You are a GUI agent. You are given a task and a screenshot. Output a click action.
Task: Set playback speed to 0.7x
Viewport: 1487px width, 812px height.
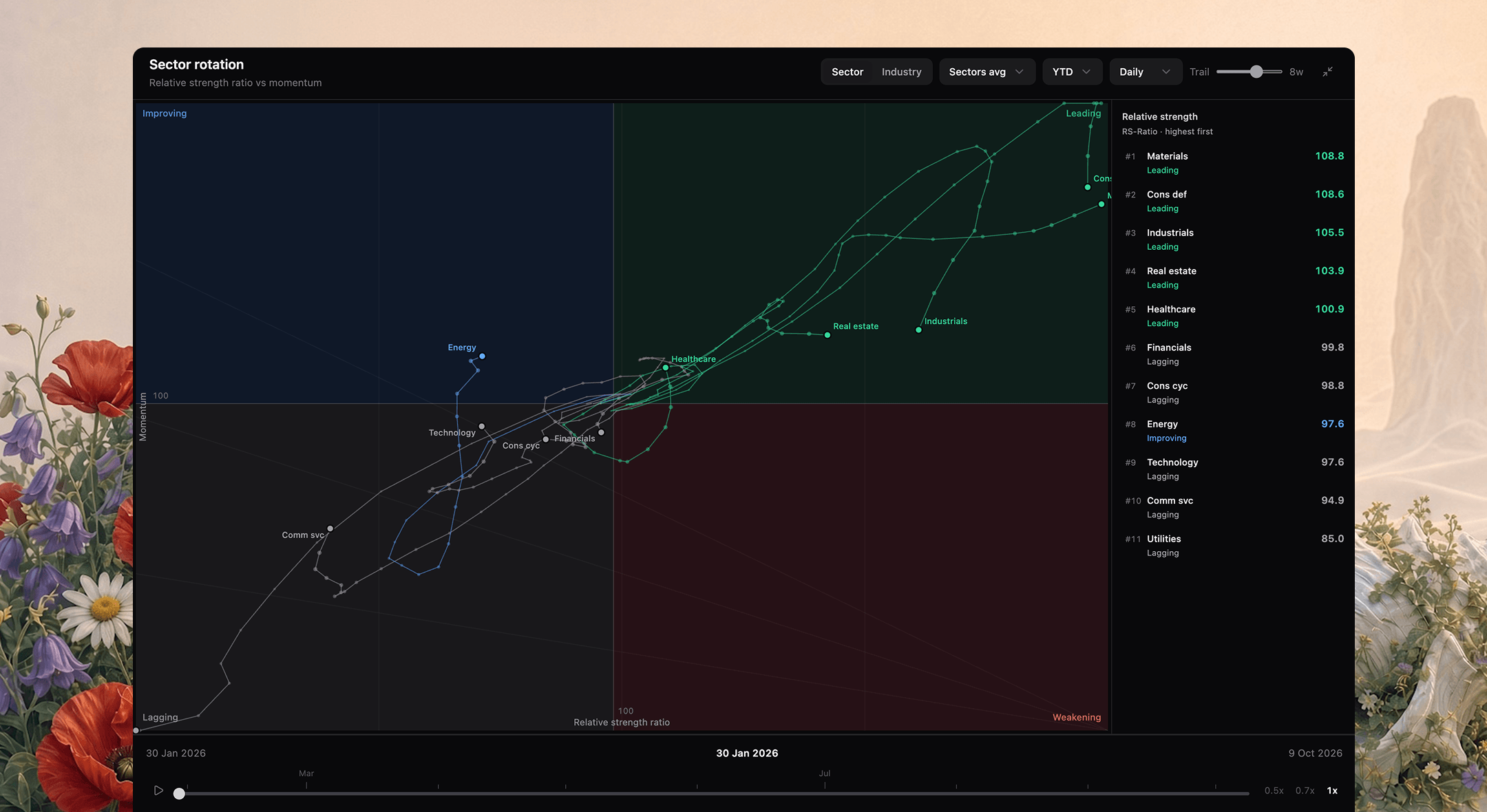[x=1305, y=791]
